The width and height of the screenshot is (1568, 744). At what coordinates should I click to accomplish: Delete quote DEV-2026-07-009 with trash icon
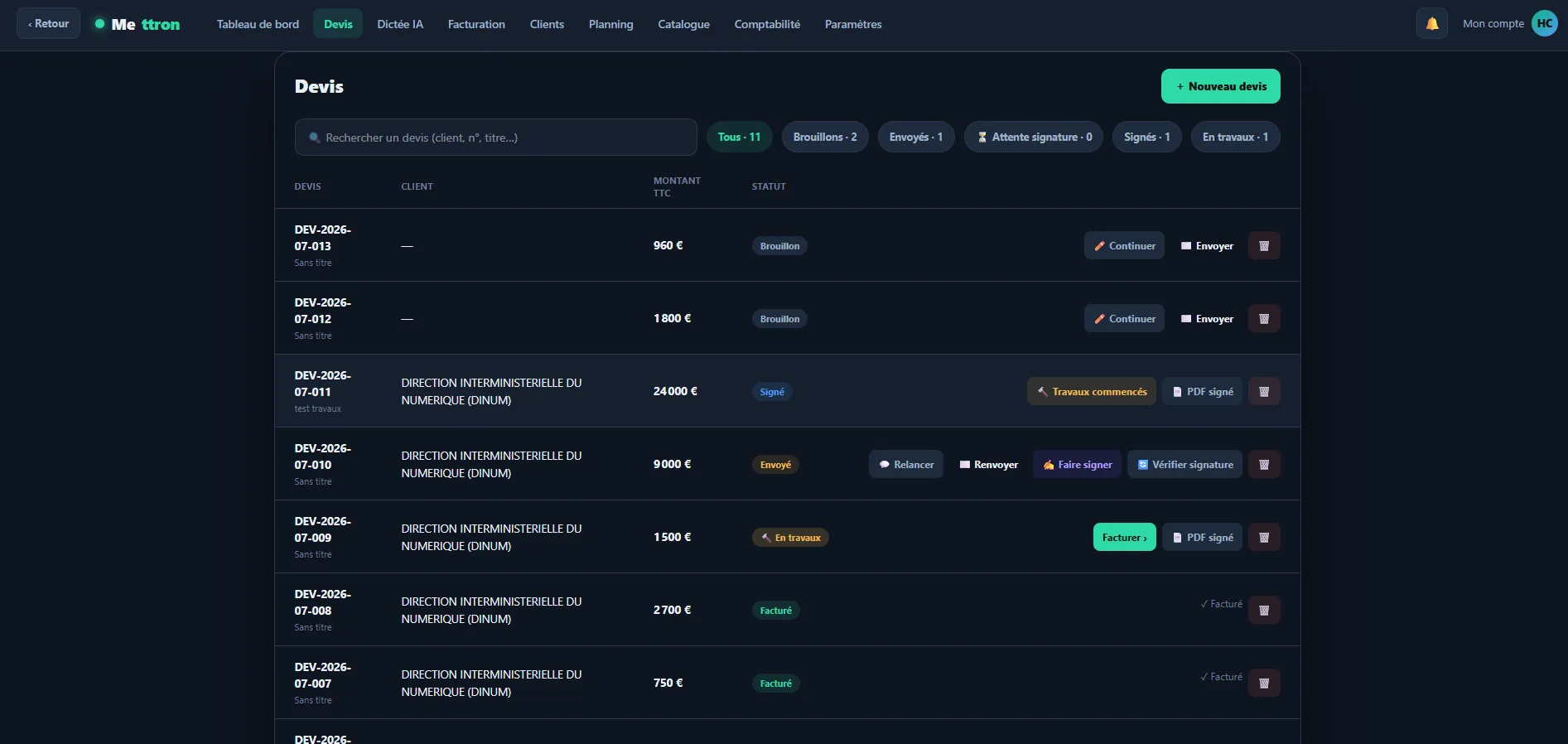1264,537
